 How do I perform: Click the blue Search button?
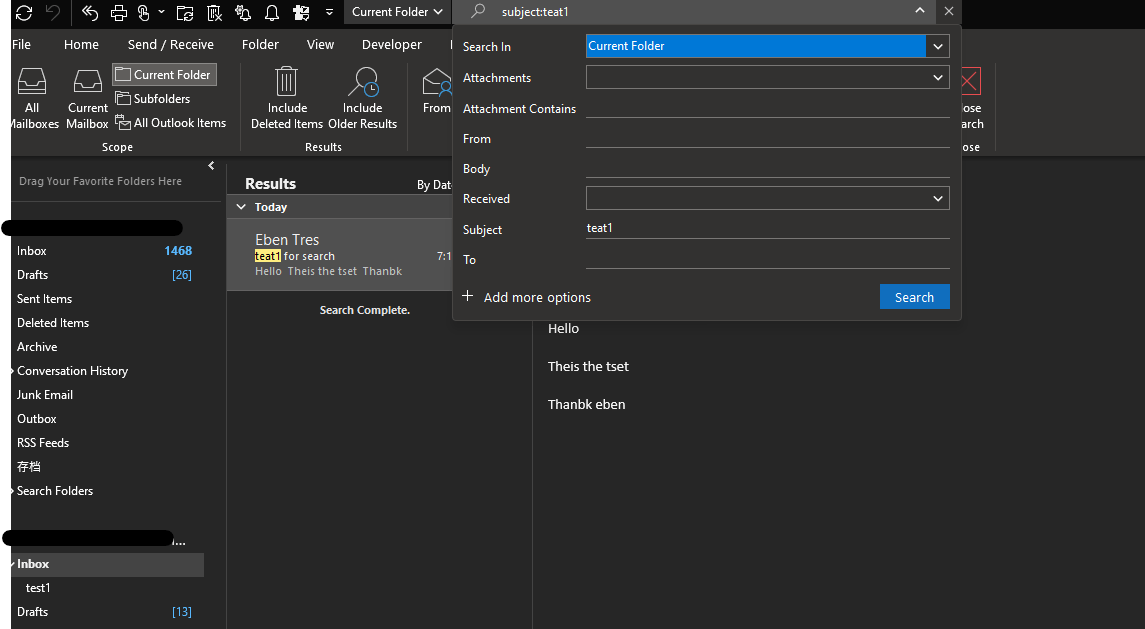pos(914,297)
